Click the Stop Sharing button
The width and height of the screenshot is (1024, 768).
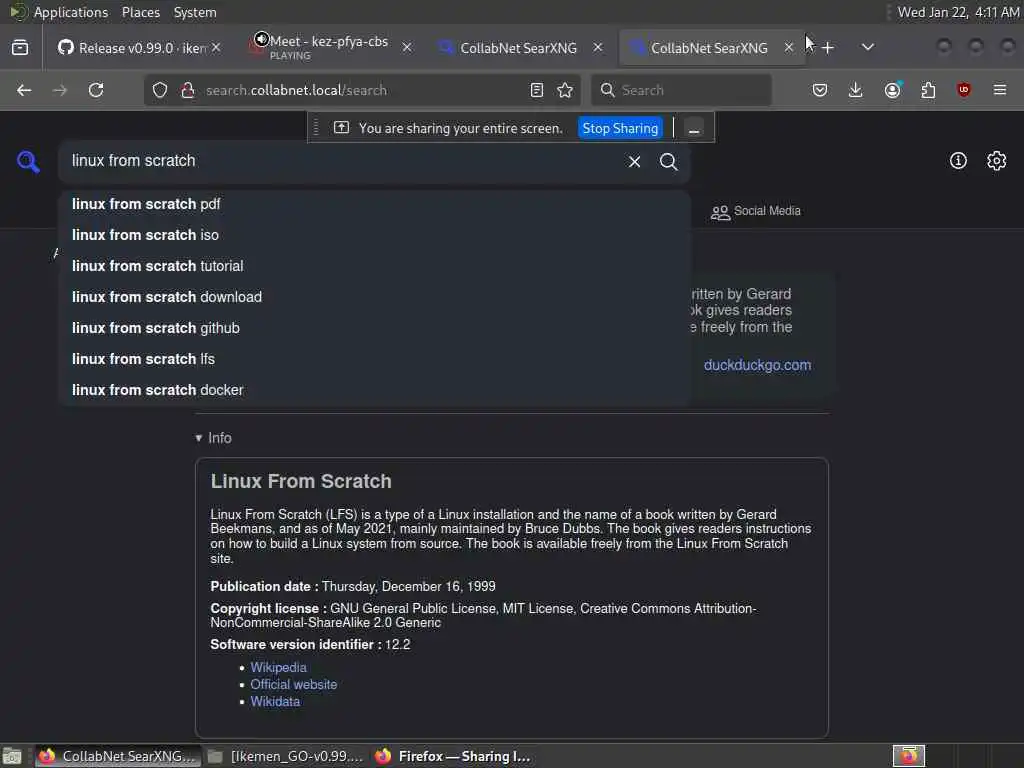[x=620, y=128]
